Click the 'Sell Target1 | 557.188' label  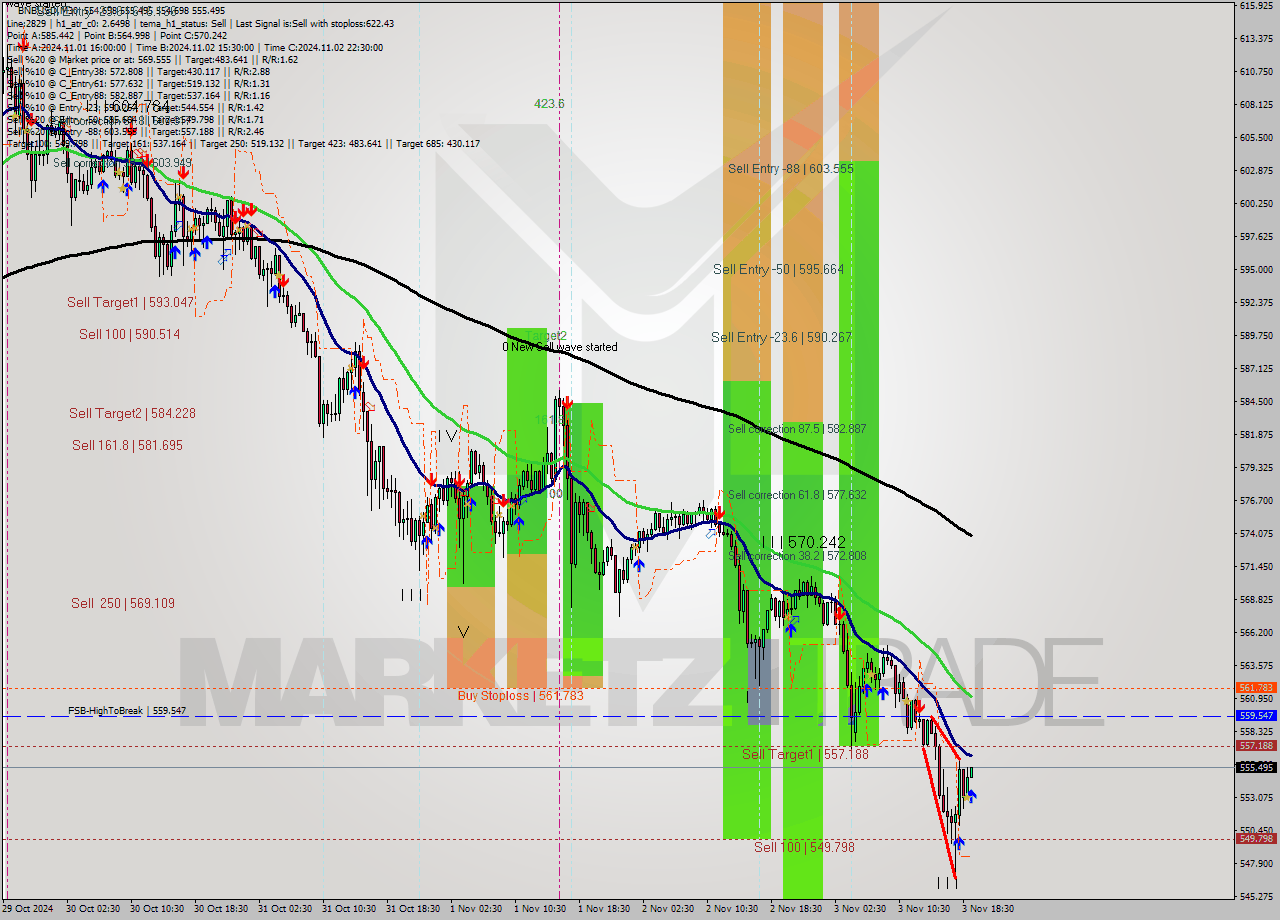805,754
